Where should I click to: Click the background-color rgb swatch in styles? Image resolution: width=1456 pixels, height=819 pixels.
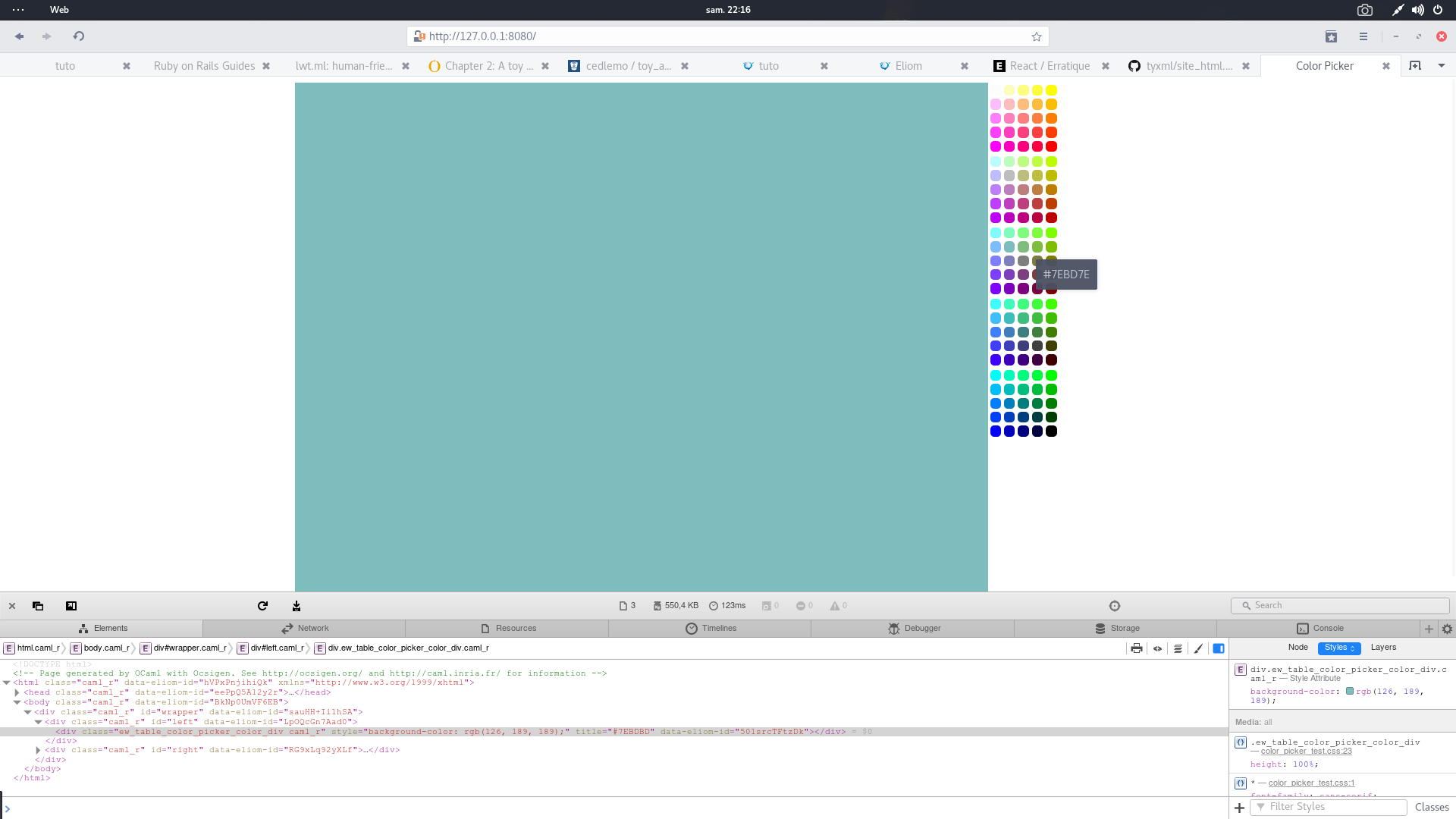pyautogui.click(x=1350, y=692)
